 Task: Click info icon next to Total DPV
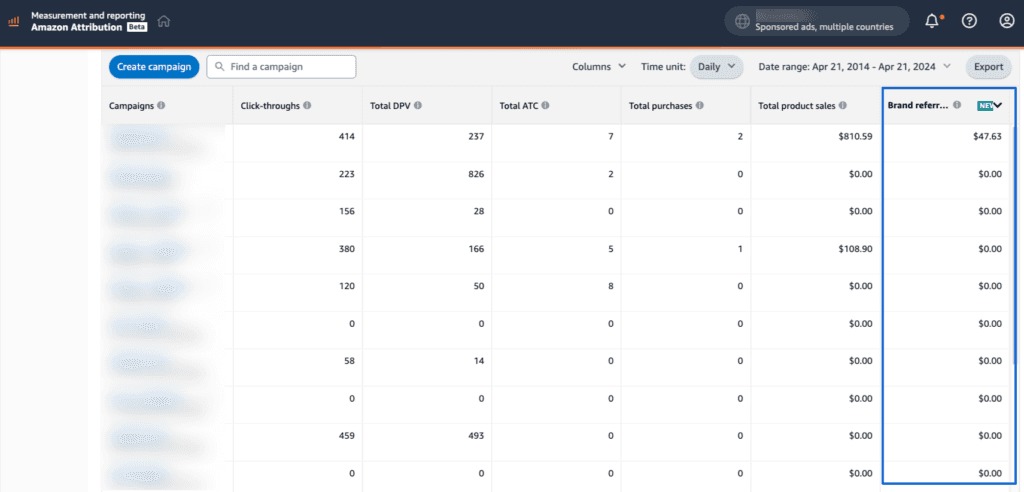click(417, 105)
